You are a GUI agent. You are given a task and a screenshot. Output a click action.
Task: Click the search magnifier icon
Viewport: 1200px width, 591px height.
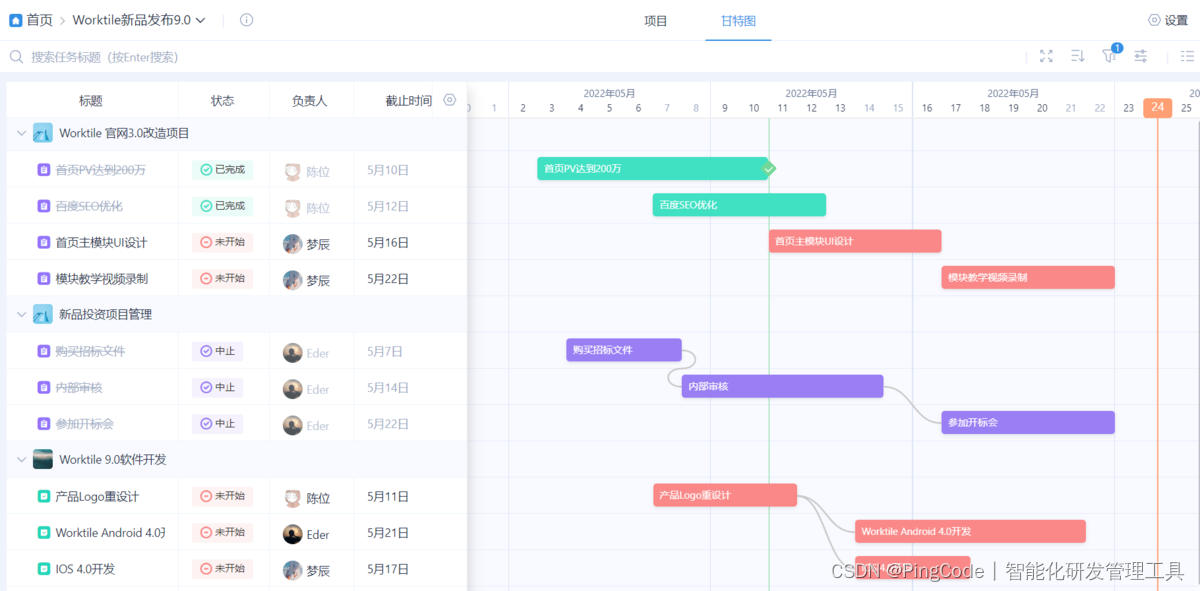pyautogui.click(x=16, y=57)
